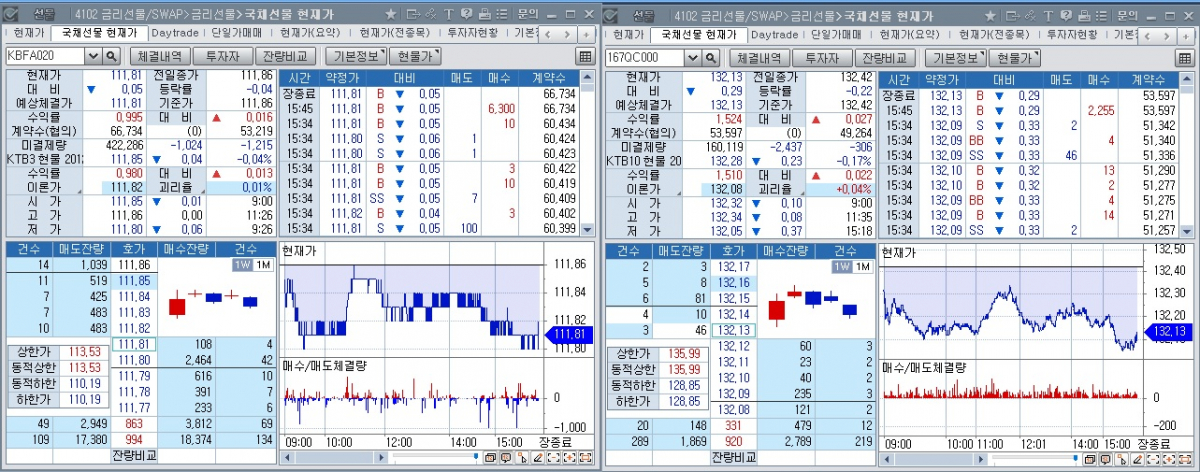Click the zoom slider below the left chart
This screenshot has height=472, width=1200.
[436, 456]
